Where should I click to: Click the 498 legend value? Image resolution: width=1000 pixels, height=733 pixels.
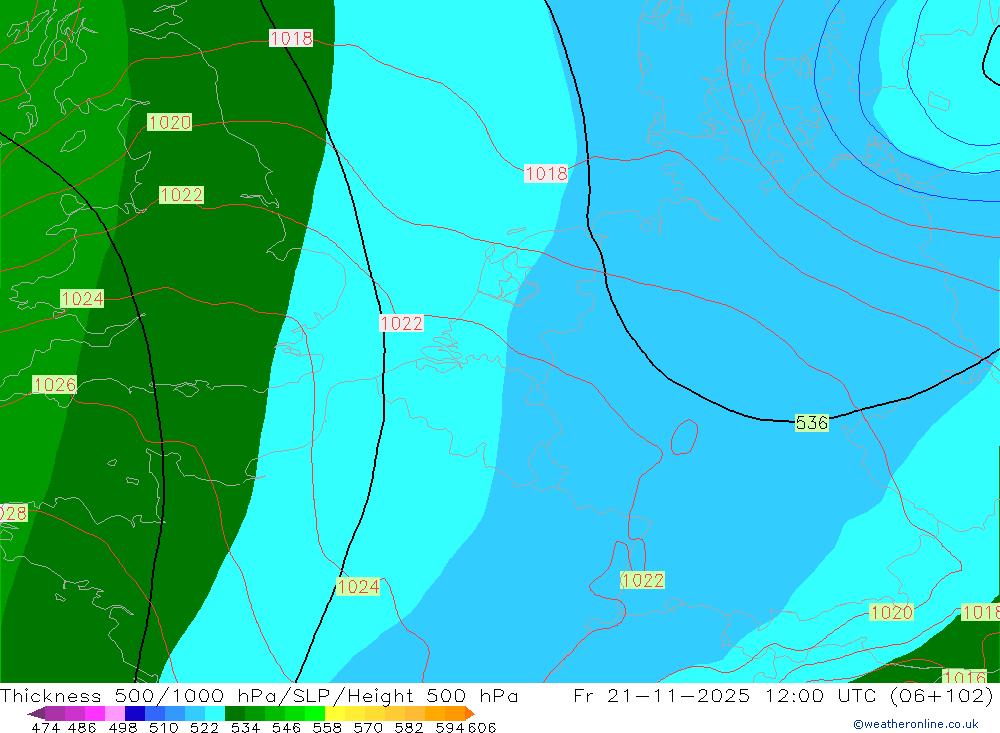123,728
